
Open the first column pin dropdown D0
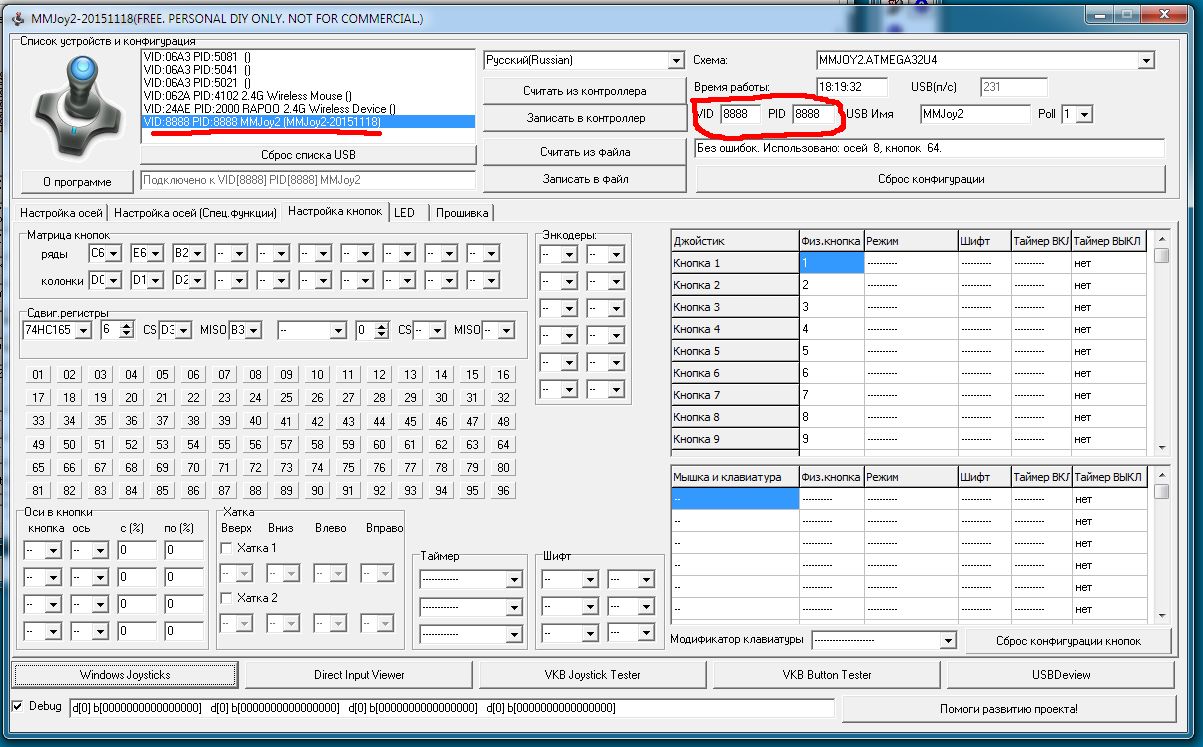pyautogui.click(x=113, y=280)
